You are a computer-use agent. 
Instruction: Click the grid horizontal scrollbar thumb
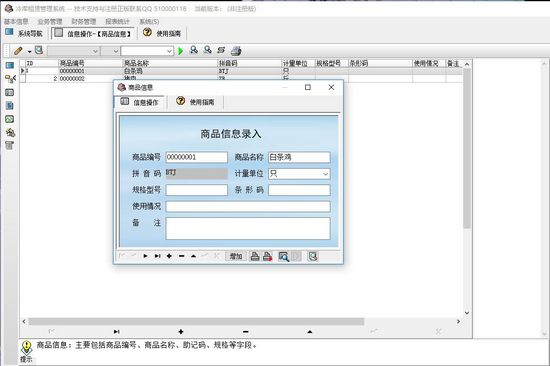point(196,321)
